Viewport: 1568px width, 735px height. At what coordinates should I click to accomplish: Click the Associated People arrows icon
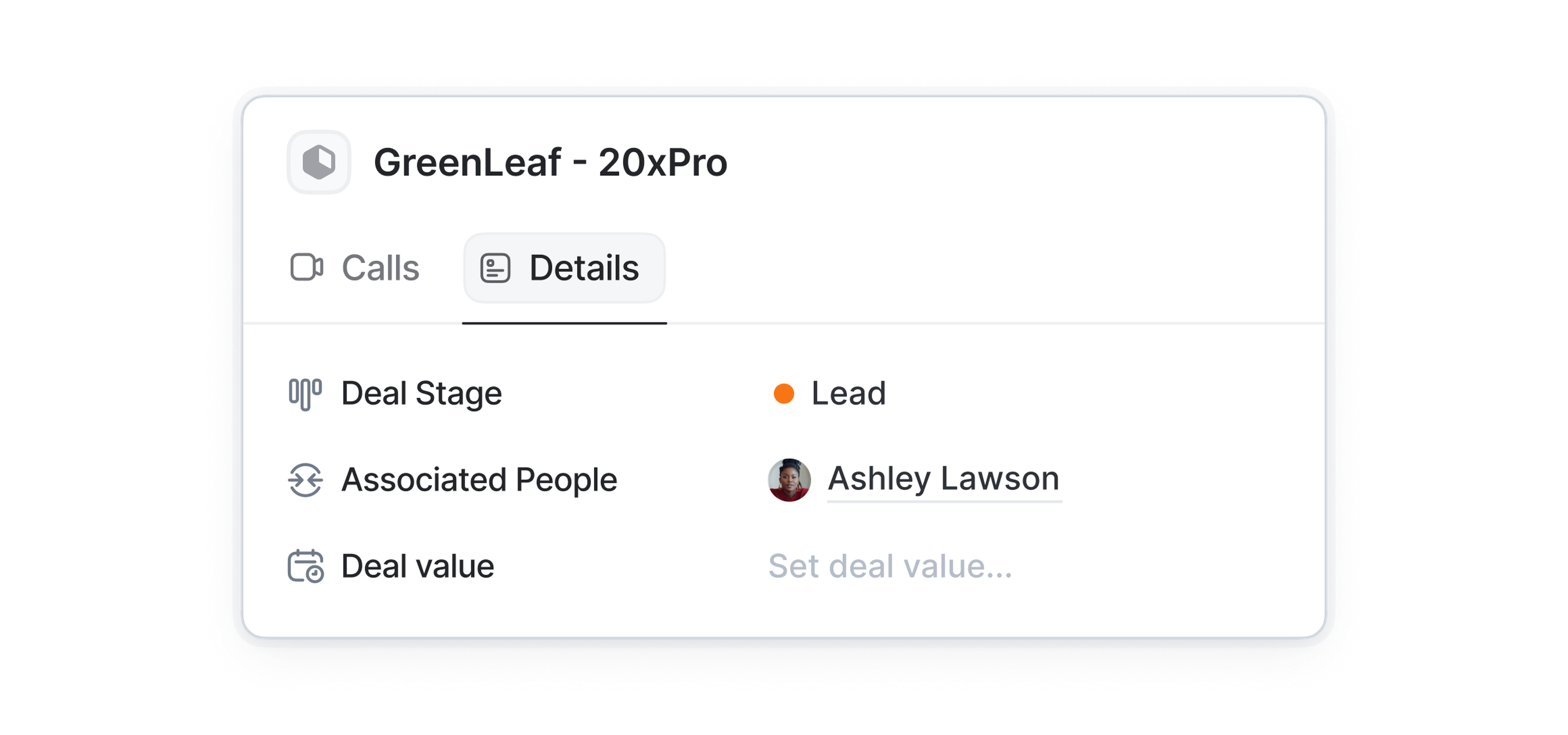305,480
